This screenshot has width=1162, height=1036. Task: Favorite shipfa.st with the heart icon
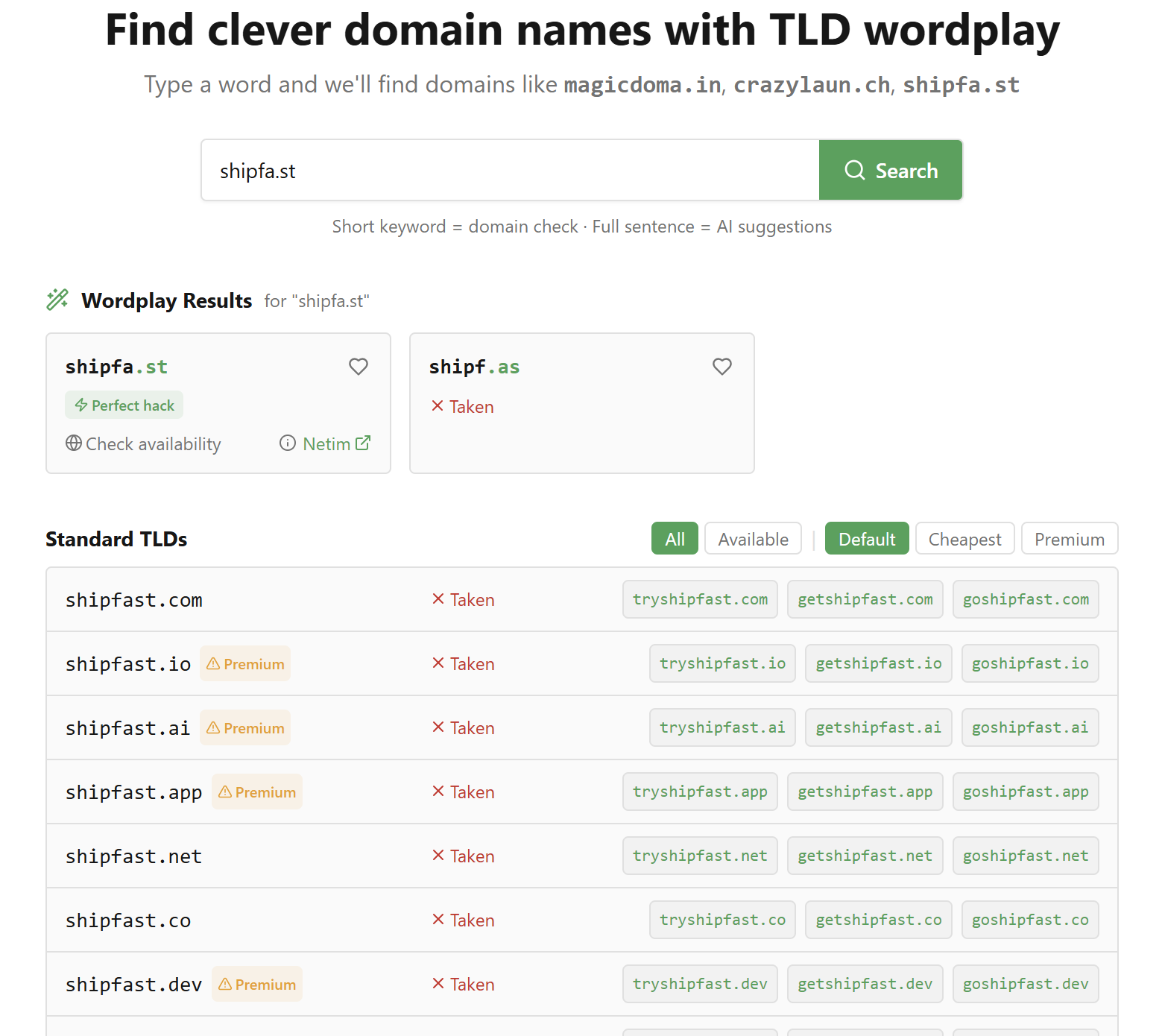click(359, 367)
